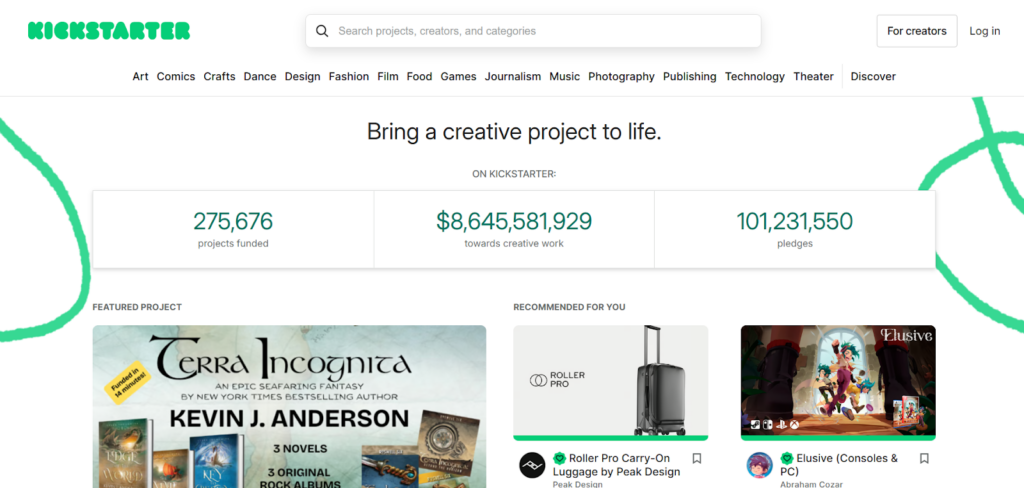Open the Games category
The height and width of the screenshot is (488, 1024).
(458, 76)
